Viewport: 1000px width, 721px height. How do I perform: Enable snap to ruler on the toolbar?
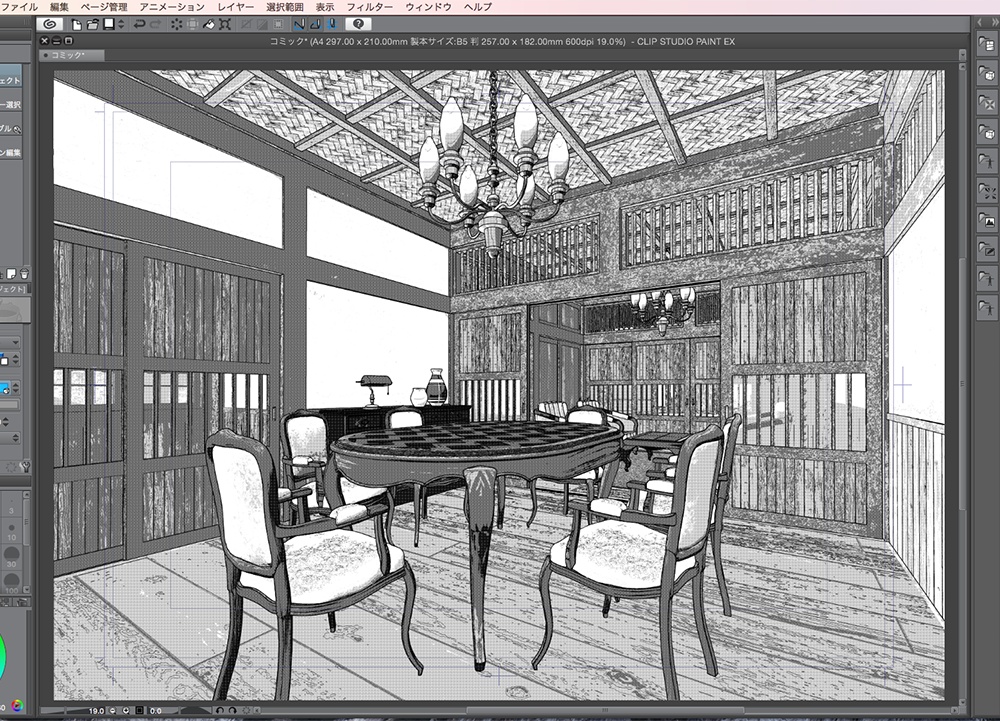(298, 28)
